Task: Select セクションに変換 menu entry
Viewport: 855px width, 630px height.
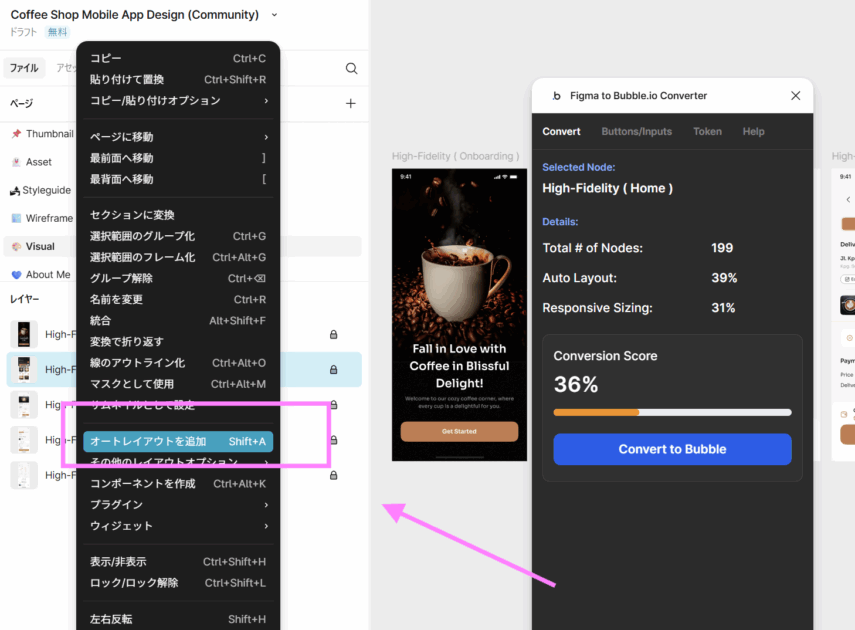Action: click(x=178, y=215)
